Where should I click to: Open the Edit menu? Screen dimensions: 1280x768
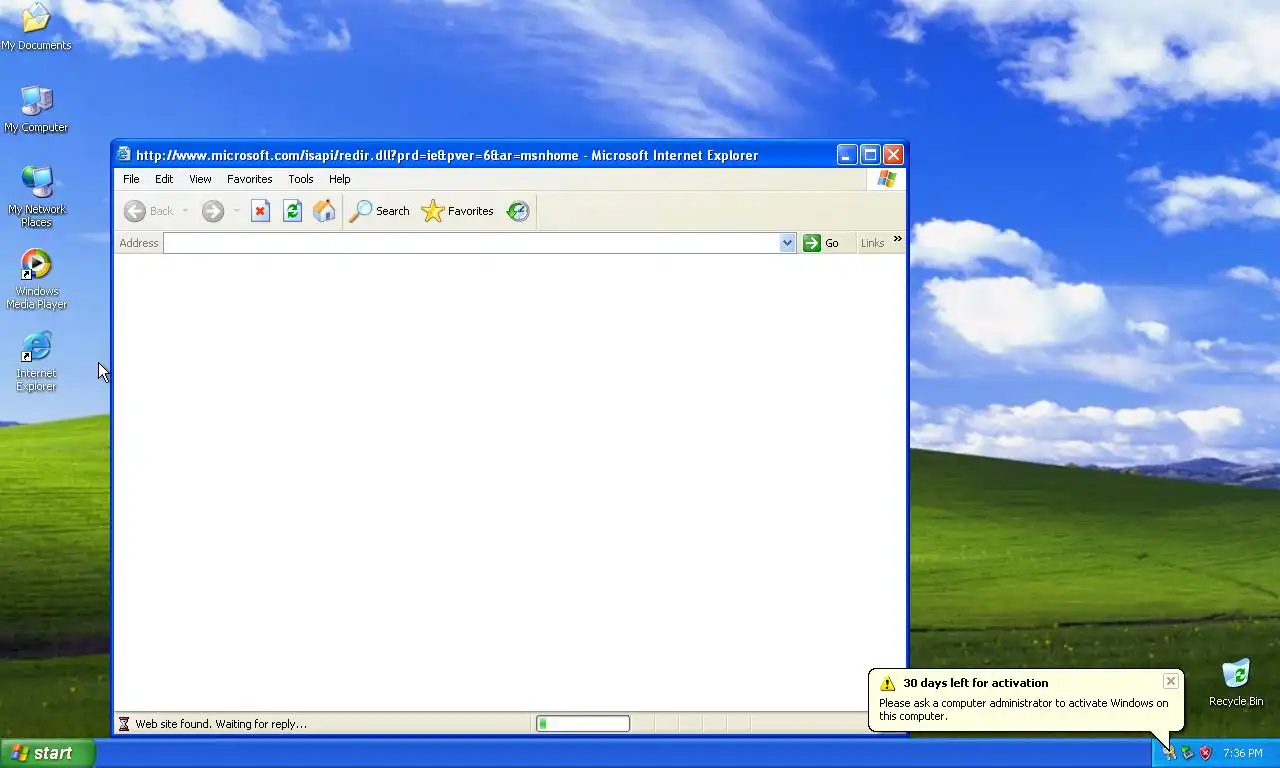164,179
